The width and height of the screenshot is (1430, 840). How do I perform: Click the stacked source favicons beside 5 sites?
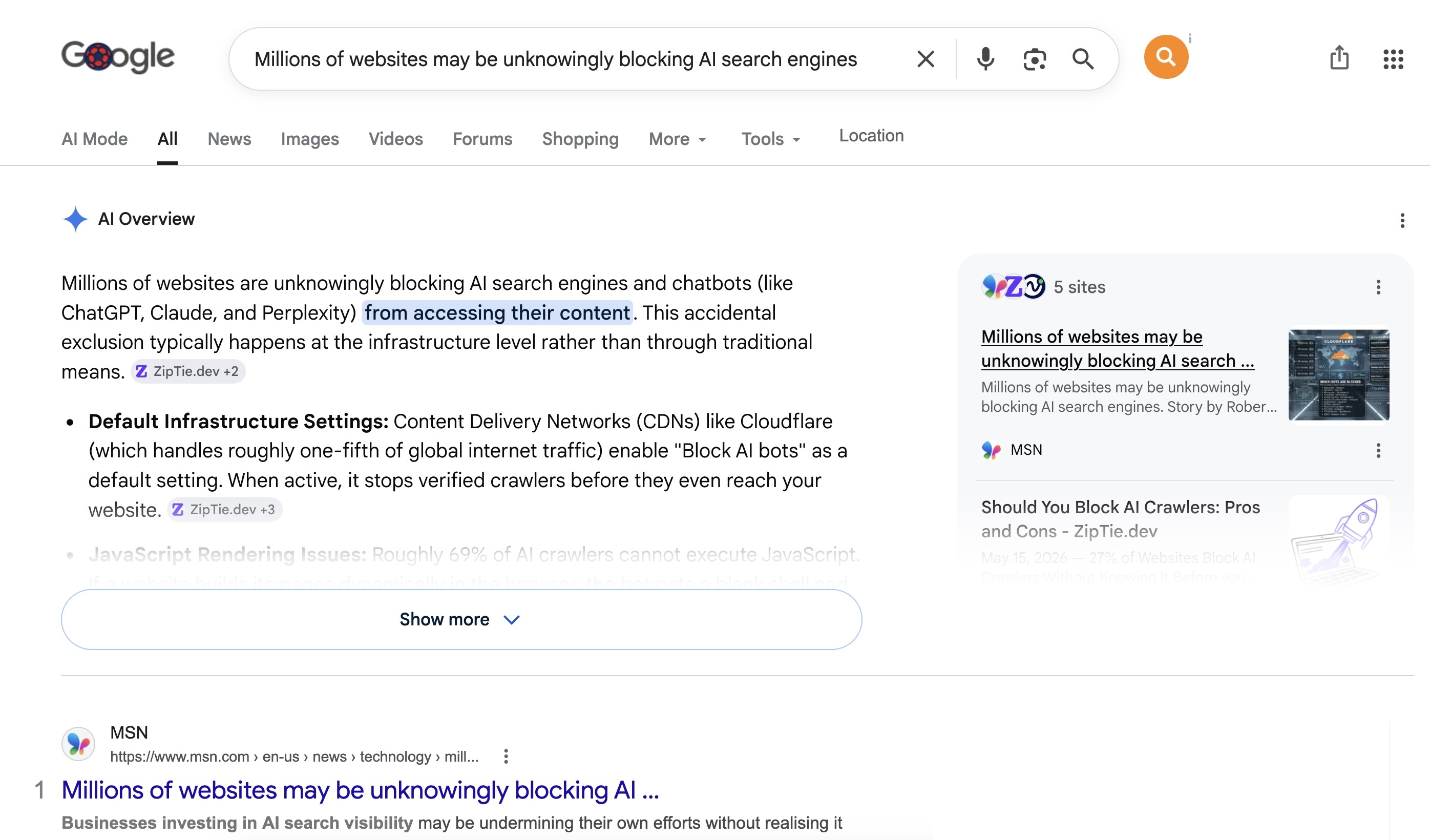(1014, 287)
